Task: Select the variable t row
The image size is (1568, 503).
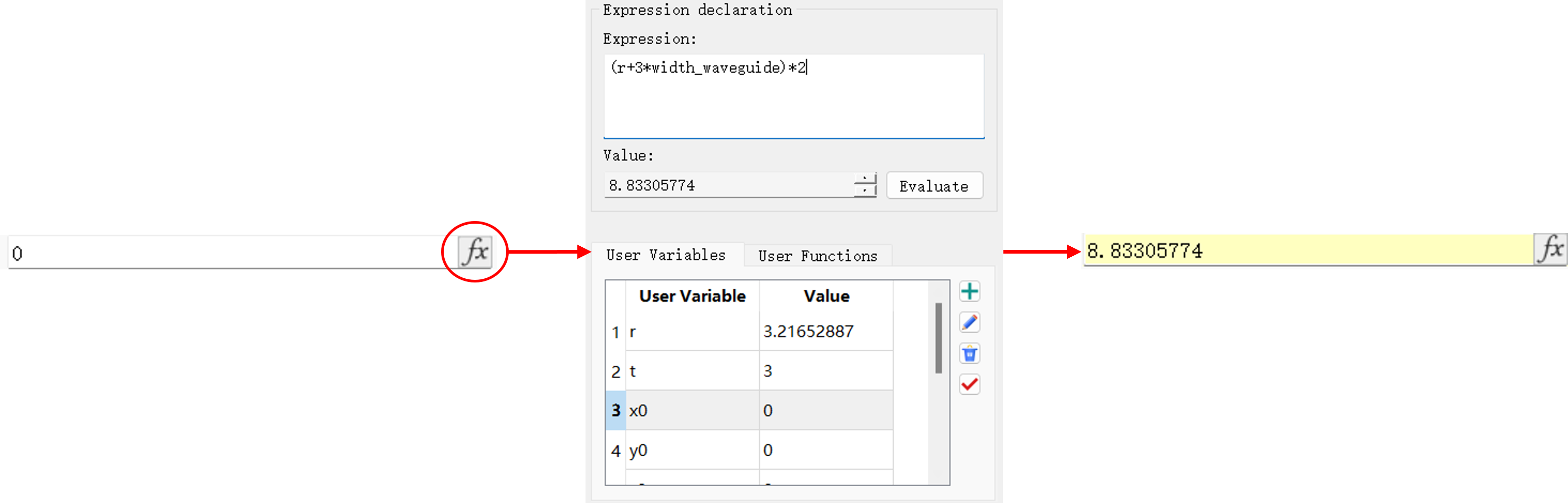Action: click(x=693, y=371)
